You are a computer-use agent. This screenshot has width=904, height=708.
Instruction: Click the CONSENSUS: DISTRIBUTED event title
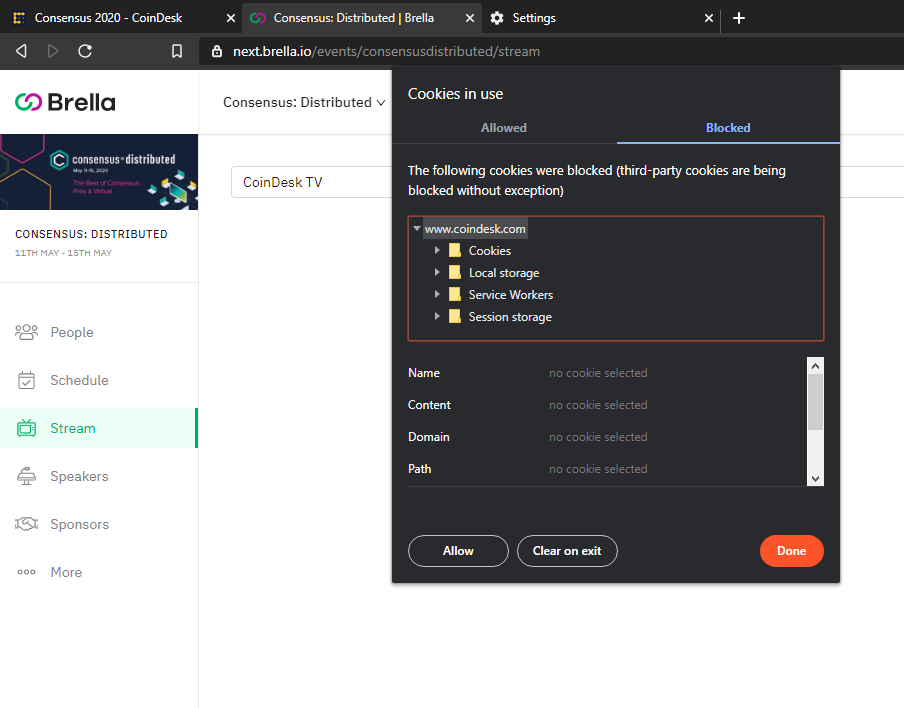click(x=91, y=234)
